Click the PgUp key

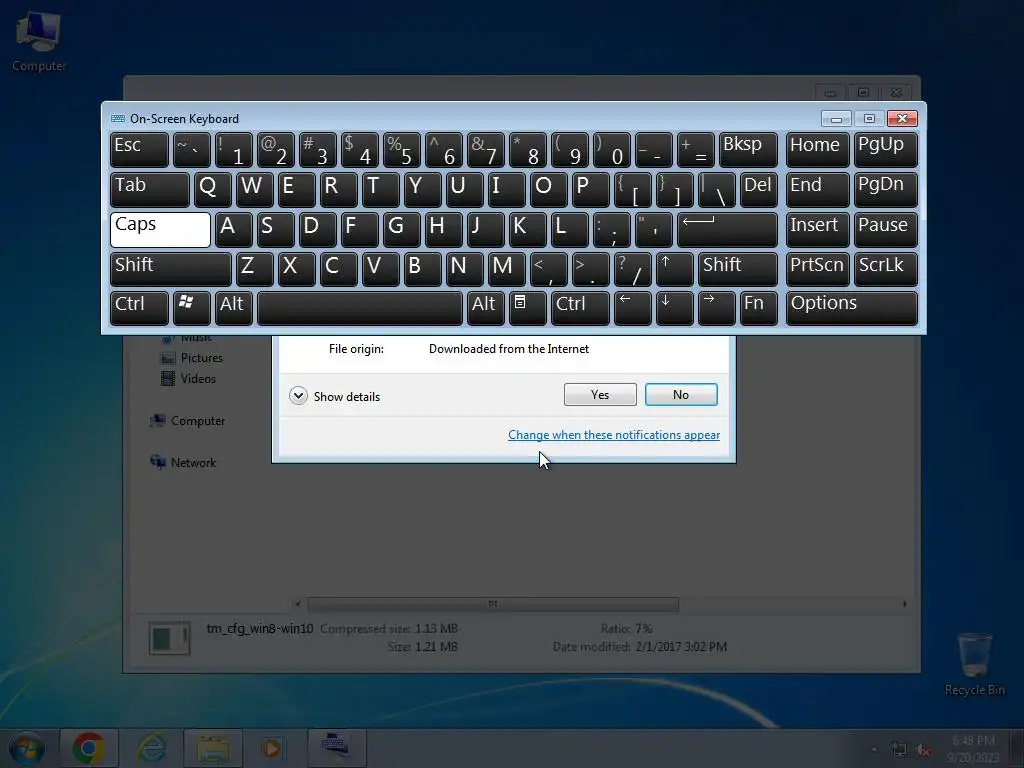click(x=886, y=150)
